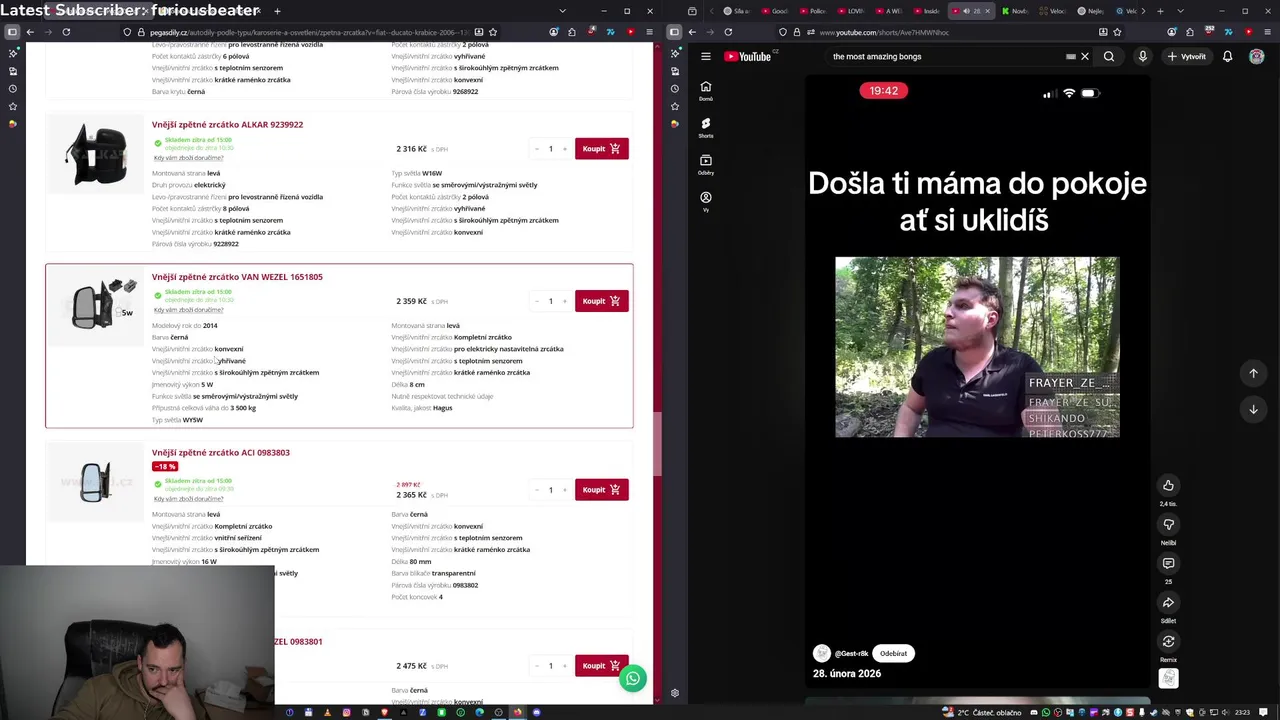
Task: Switch to the Nejlep tab
Action: (x=1091, y=11)
